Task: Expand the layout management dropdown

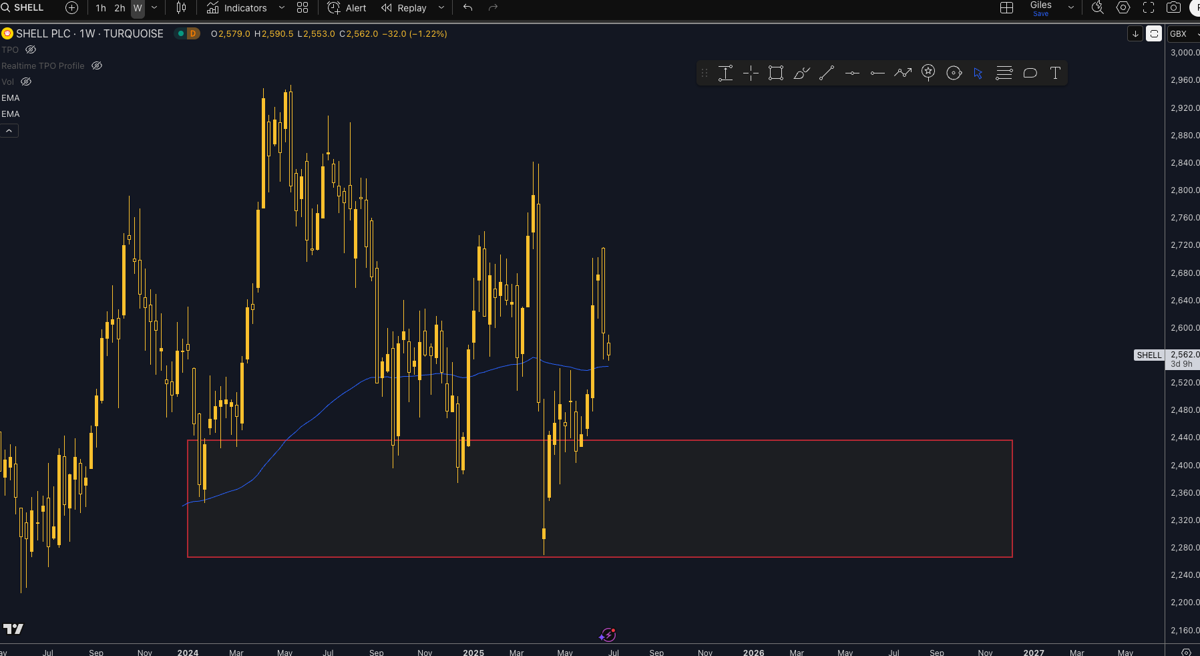Action: pos(1071,8)
